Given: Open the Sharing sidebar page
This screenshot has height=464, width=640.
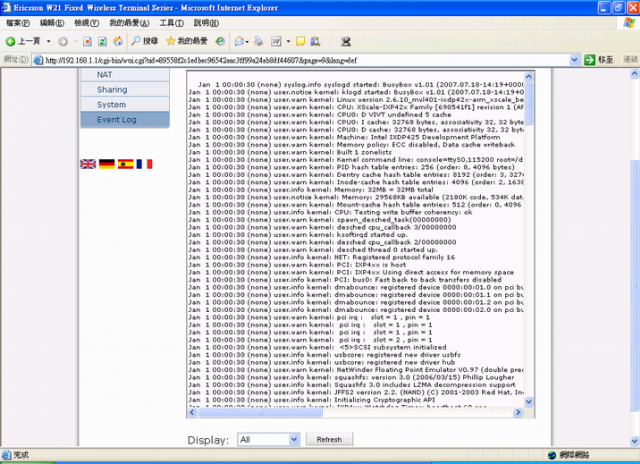Looking at the screenshot, I should 125,89.
